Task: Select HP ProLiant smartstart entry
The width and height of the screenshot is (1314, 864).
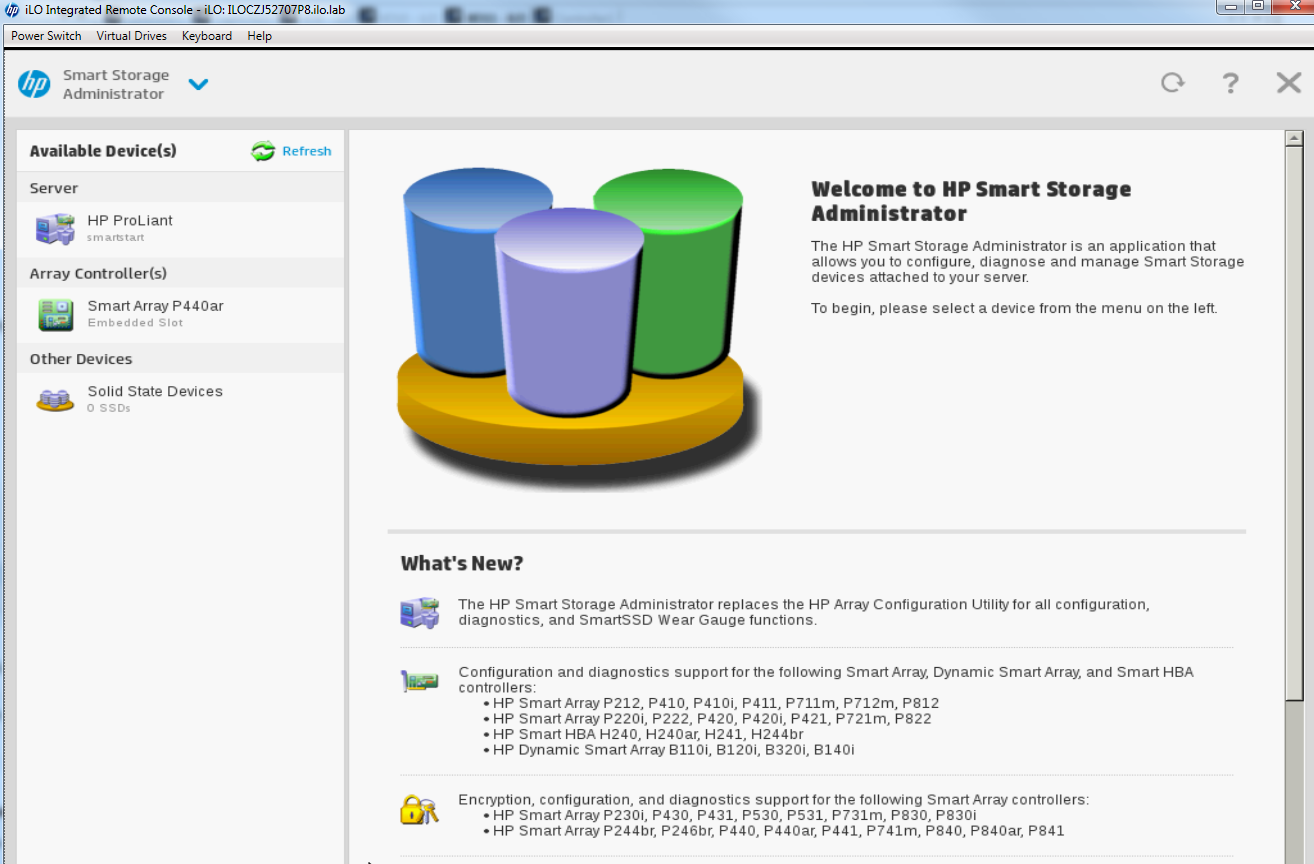Action: 181,229
